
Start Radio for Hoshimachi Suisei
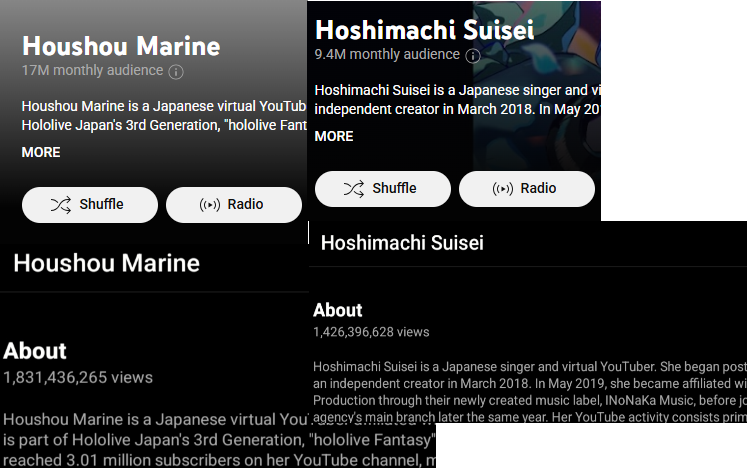coord(527,189)
